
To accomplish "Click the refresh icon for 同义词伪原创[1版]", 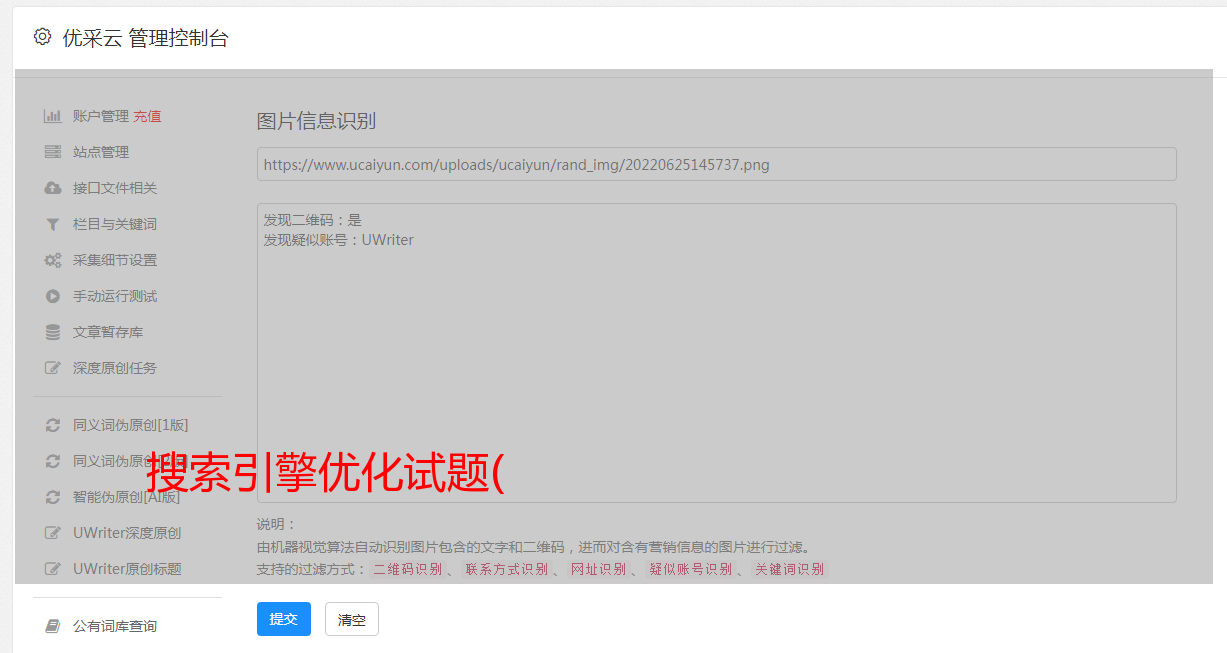I will [x=53, y=425].
